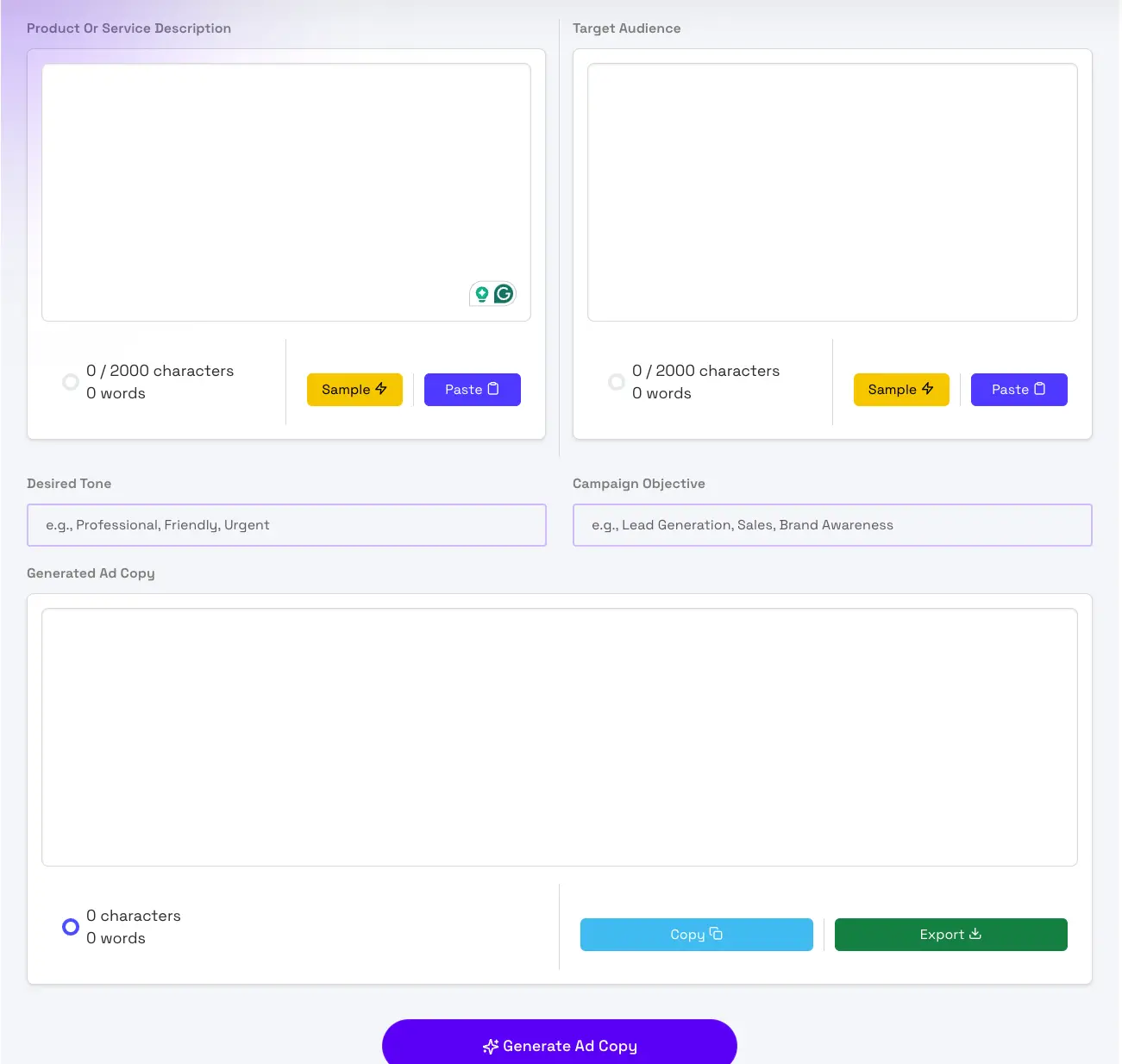
Task: Click Sample button under Product Or Service Description
Action: [354, 390]
